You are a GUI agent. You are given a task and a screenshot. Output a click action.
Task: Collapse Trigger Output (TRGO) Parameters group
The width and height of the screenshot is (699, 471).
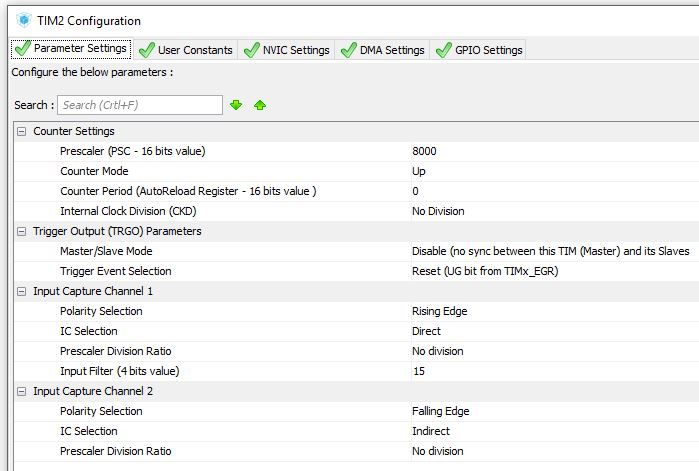point(21,231)
